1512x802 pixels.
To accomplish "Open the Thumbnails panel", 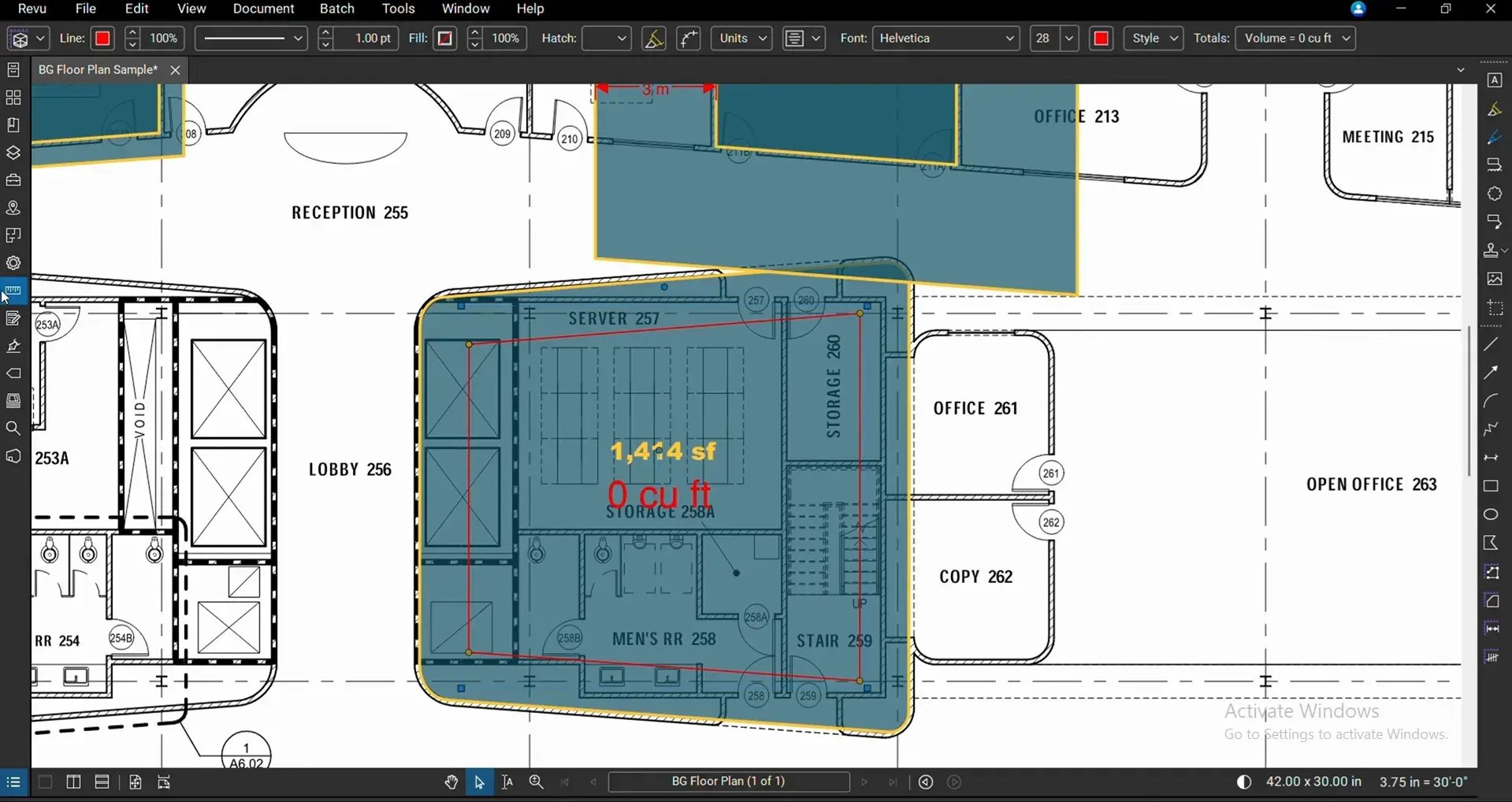I will [x=13, y=98].
